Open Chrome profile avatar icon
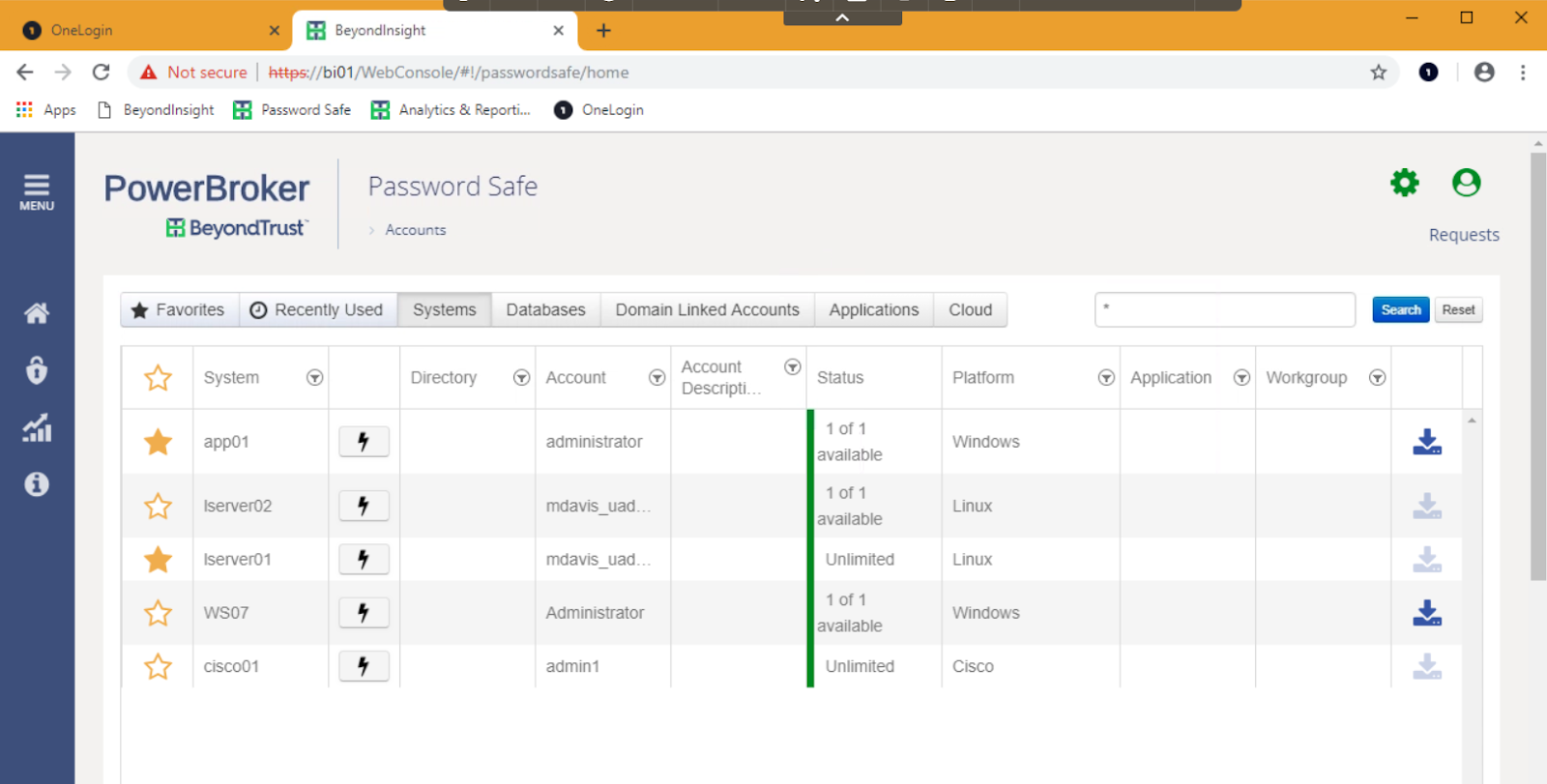1547x784 pixels. point(1484,73)
